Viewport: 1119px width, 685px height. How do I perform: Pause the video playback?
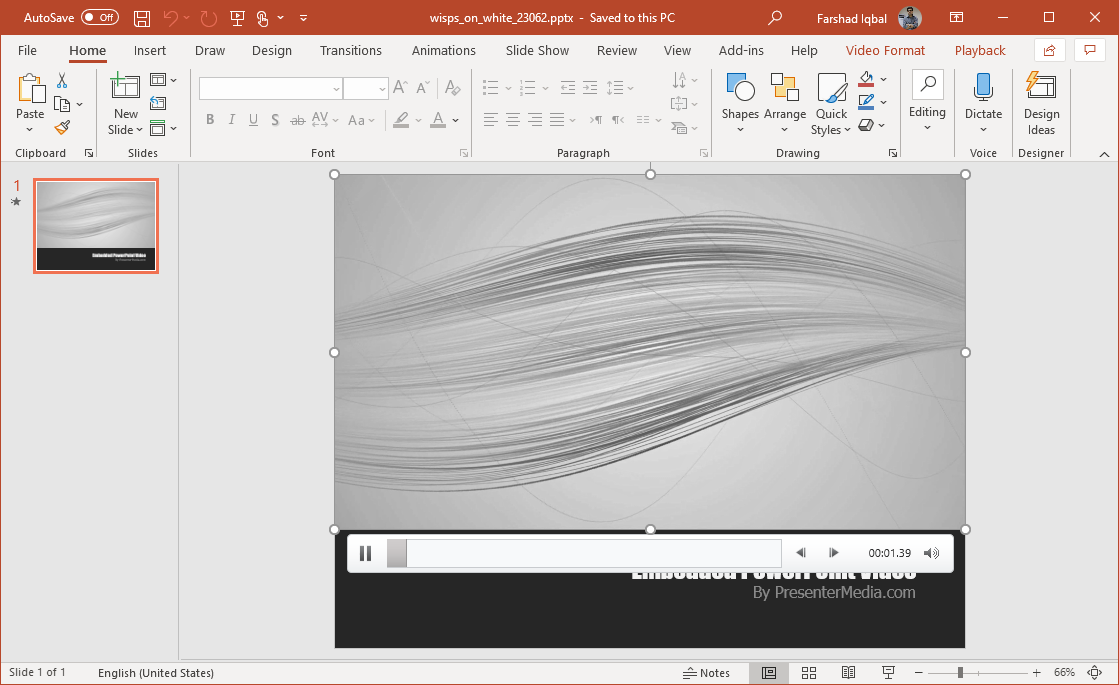point(365,554)
